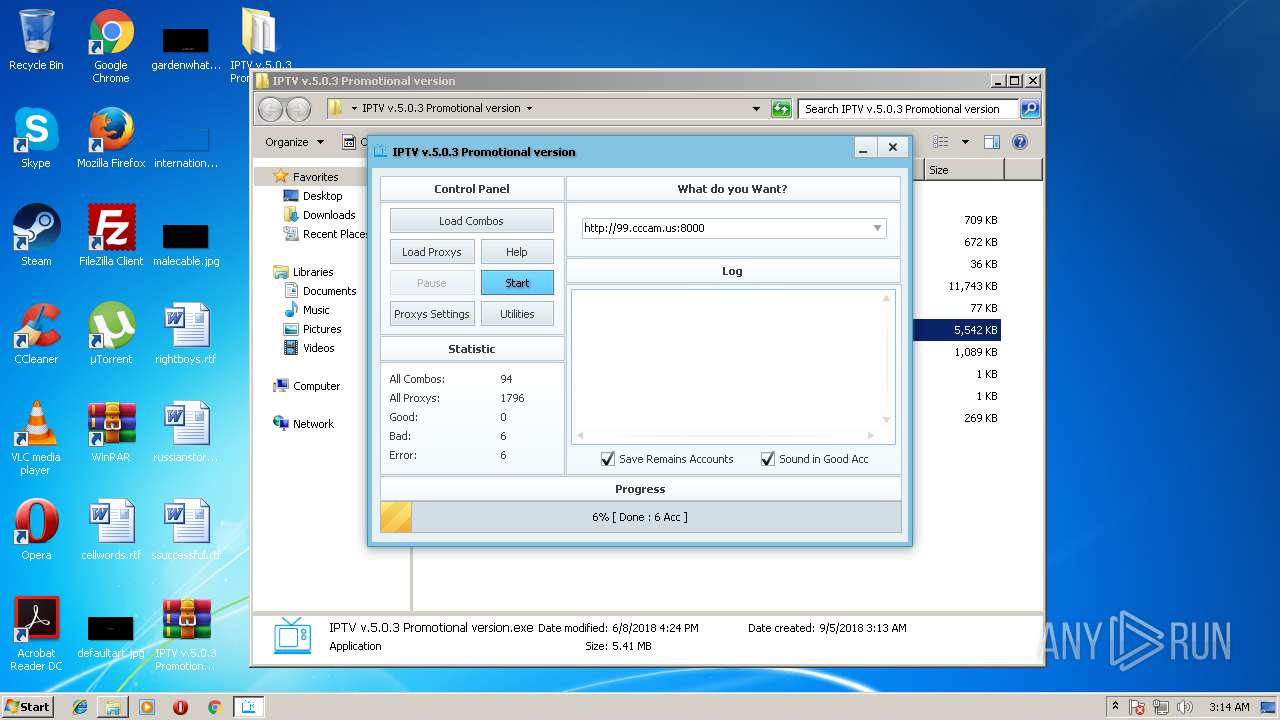Select Computer in the navigation pane

306,386
